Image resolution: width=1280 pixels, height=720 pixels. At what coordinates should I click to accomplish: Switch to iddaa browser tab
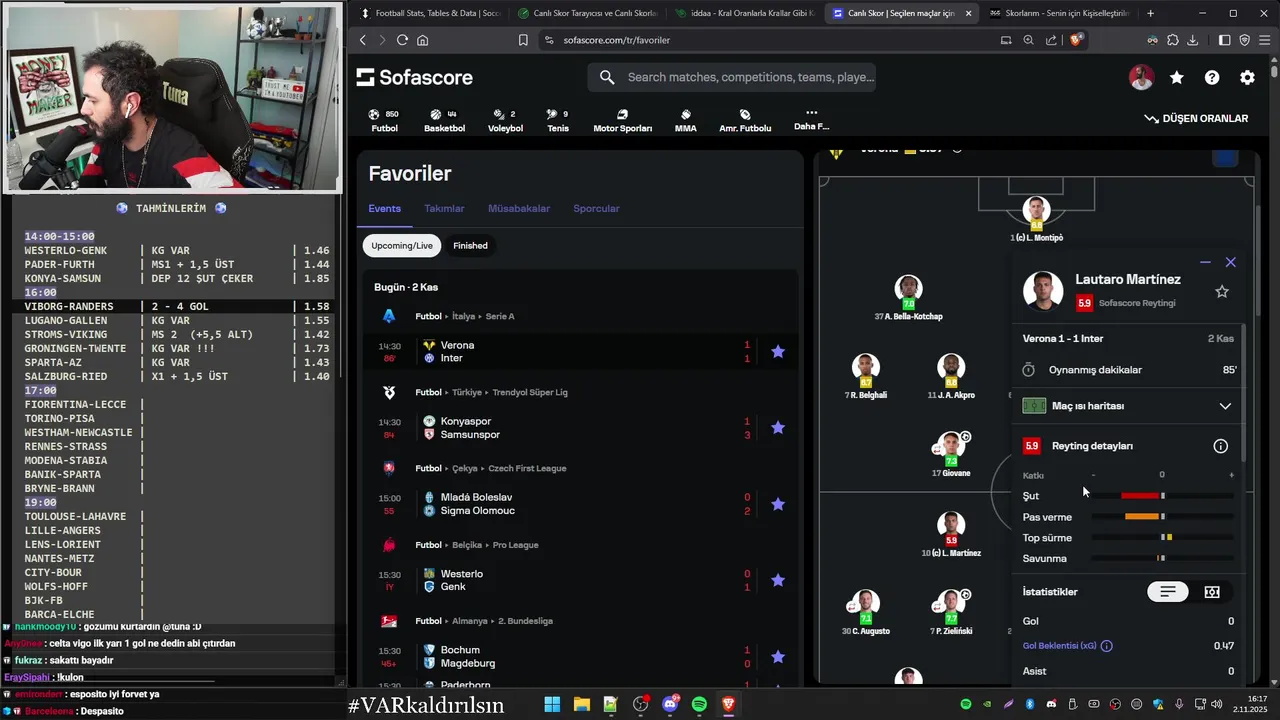(x=745, y=13)
